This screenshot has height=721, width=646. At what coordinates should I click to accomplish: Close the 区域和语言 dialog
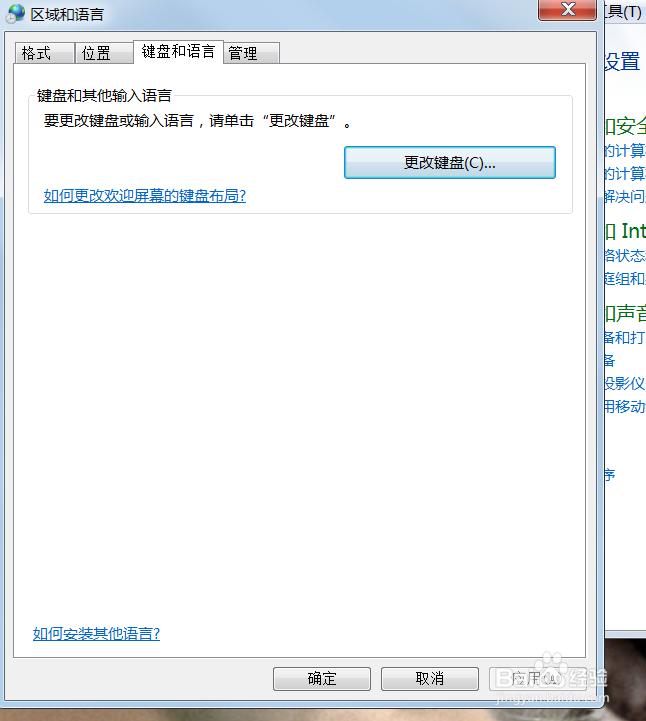[x=567, y=9]
